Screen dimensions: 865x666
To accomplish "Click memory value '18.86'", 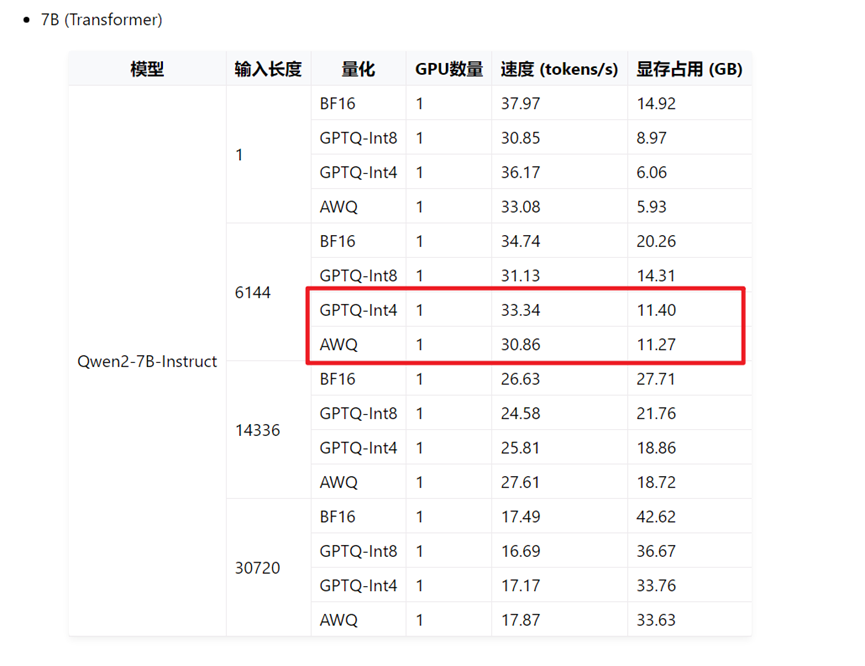I will tap(656, 447).
